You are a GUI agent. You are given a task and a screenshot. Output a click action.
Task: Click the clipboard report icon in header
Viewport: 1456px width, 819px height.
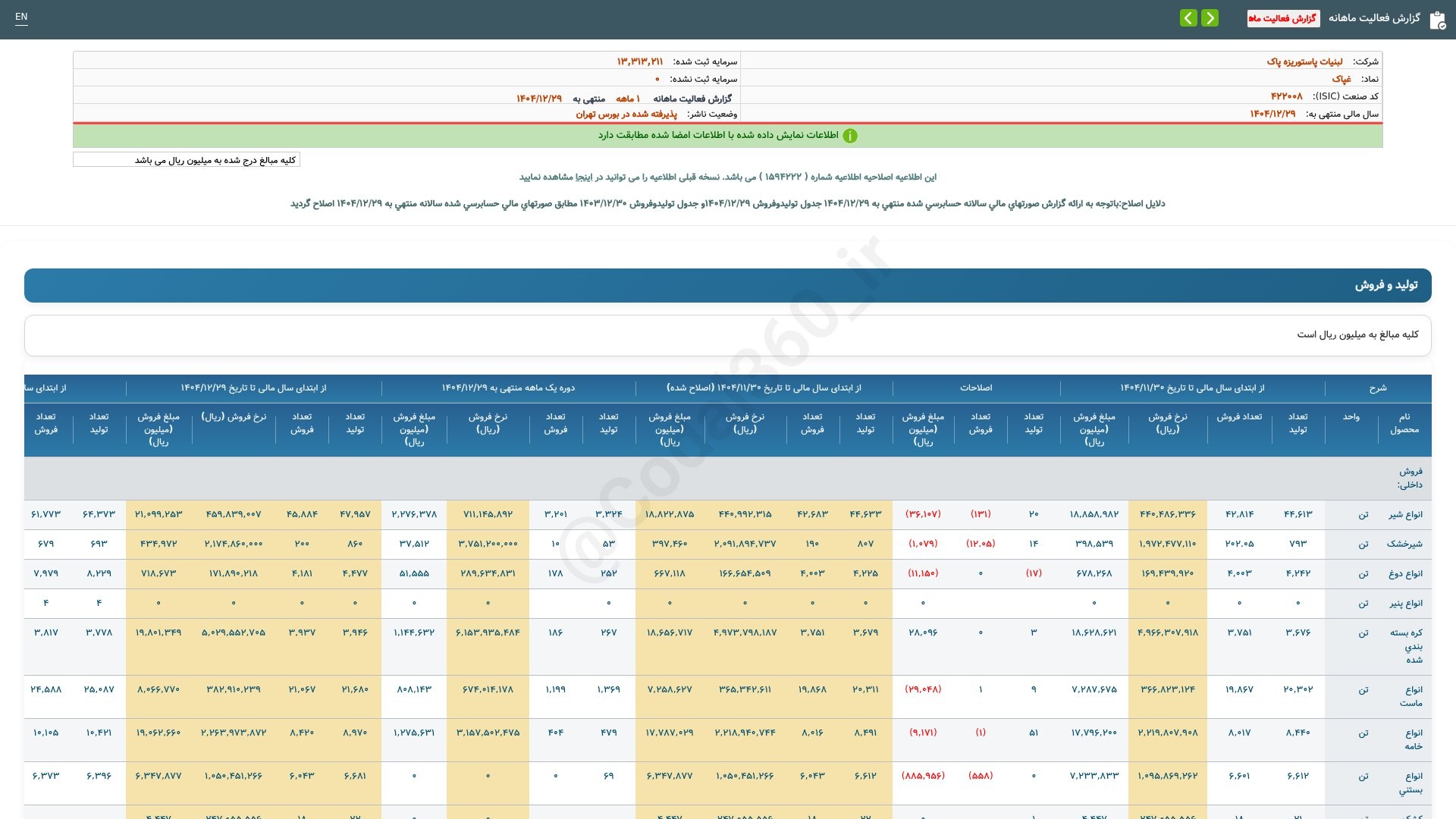click(x=1437, y=20)
